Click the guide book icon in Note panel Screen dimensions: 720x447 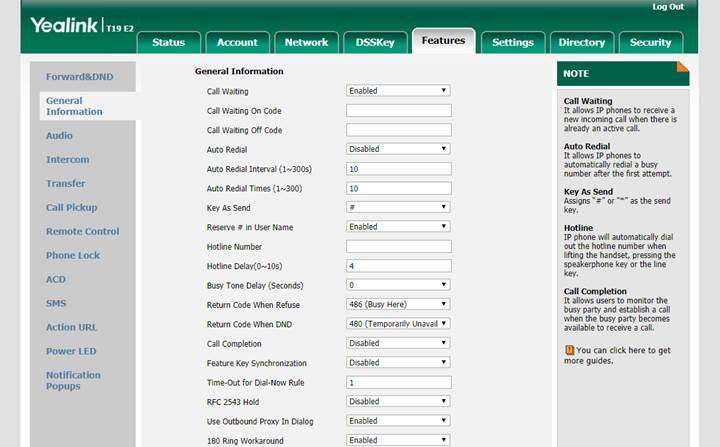click(x=569, y=350)
